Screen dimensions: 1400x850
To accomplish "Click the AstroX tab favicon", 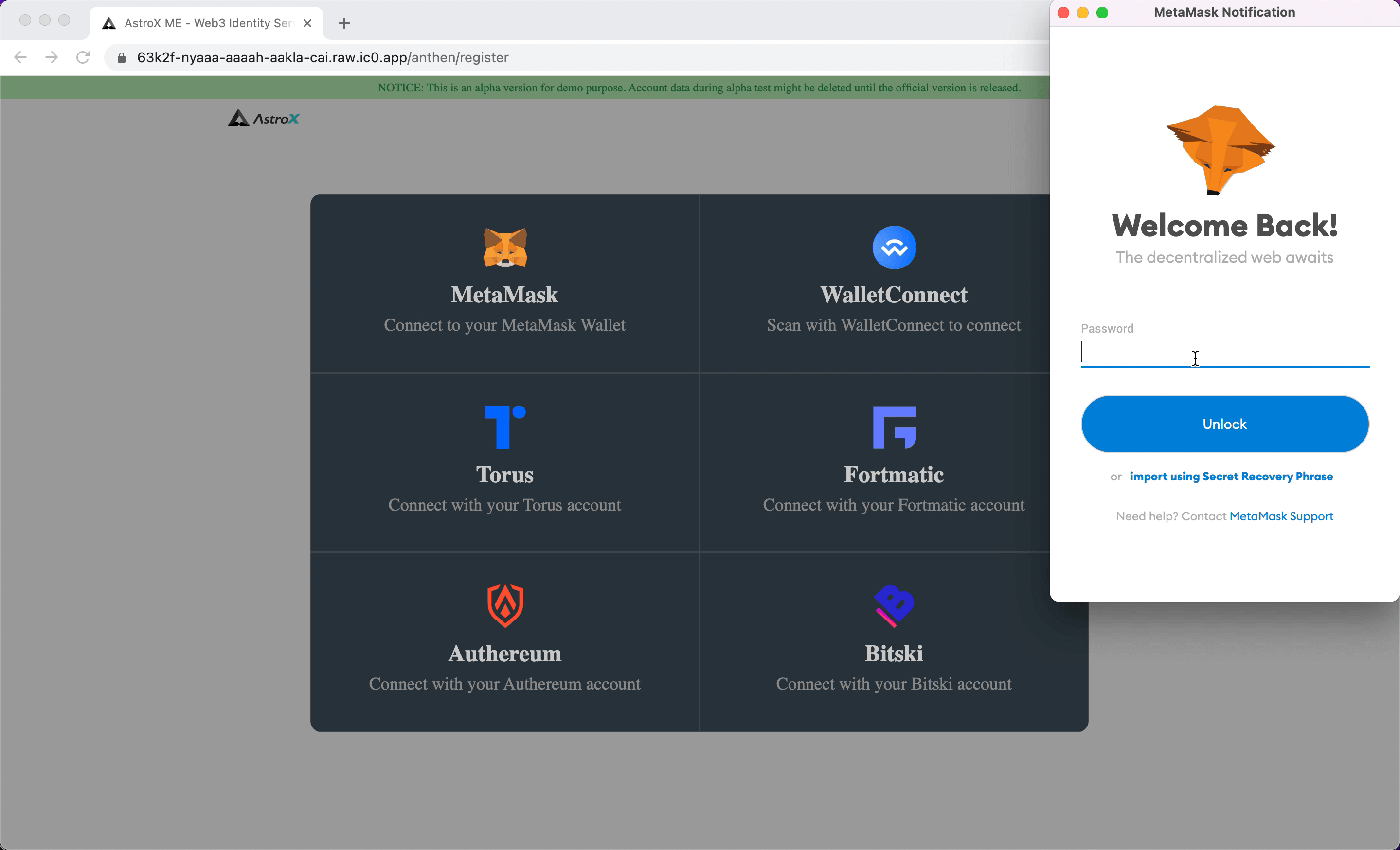I will pyautogui.click(x=108, y=23).
